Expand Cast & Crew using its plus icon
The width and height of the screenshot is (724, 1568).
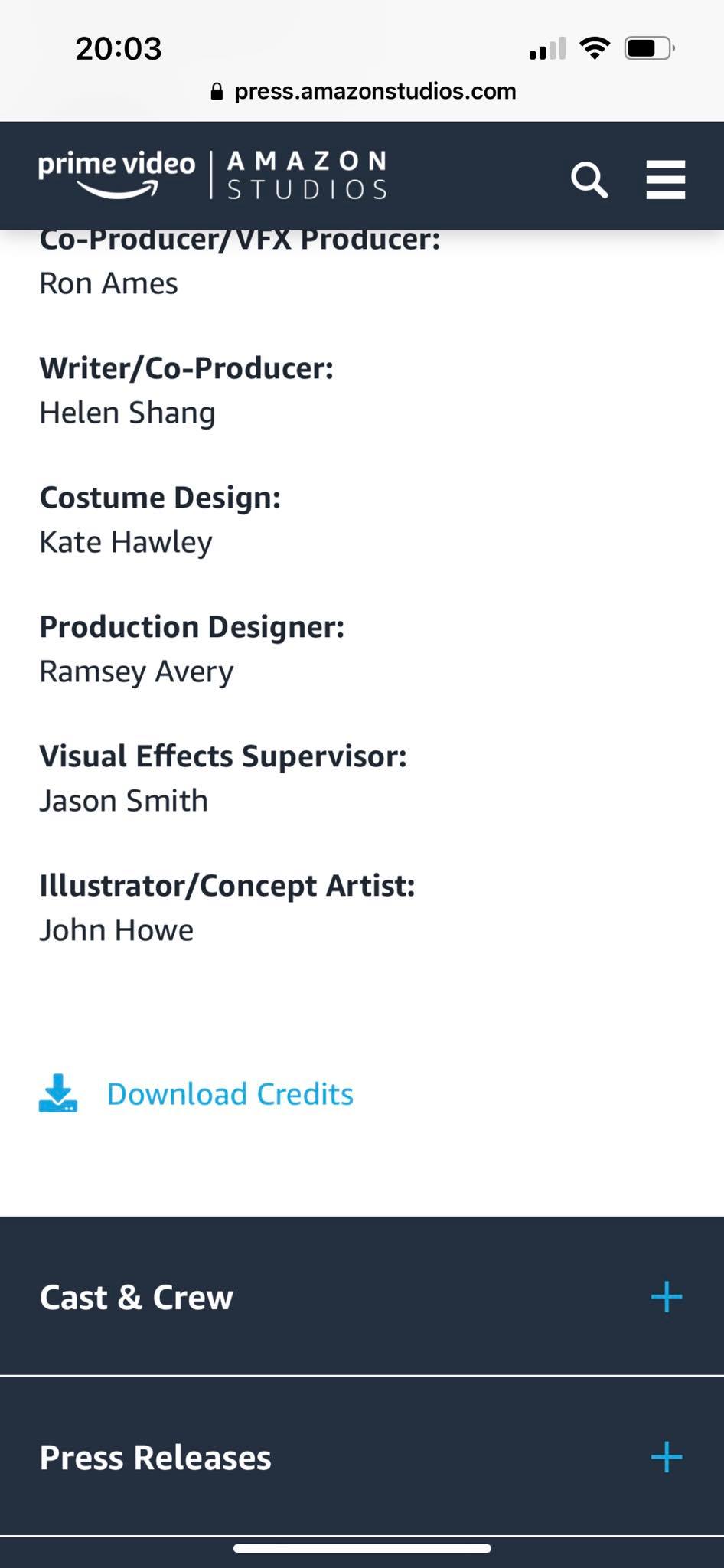(x=666, y=1297)
